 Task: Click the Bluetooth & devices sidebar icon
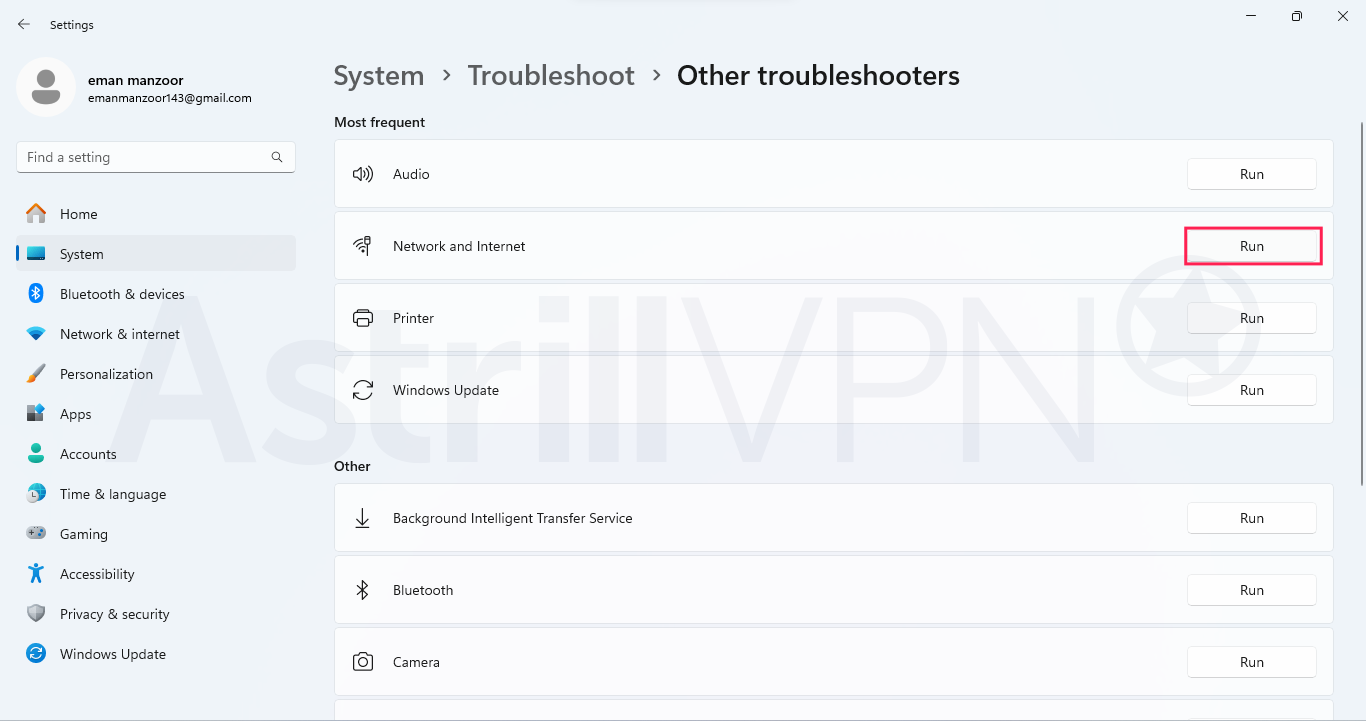point(36,294)
